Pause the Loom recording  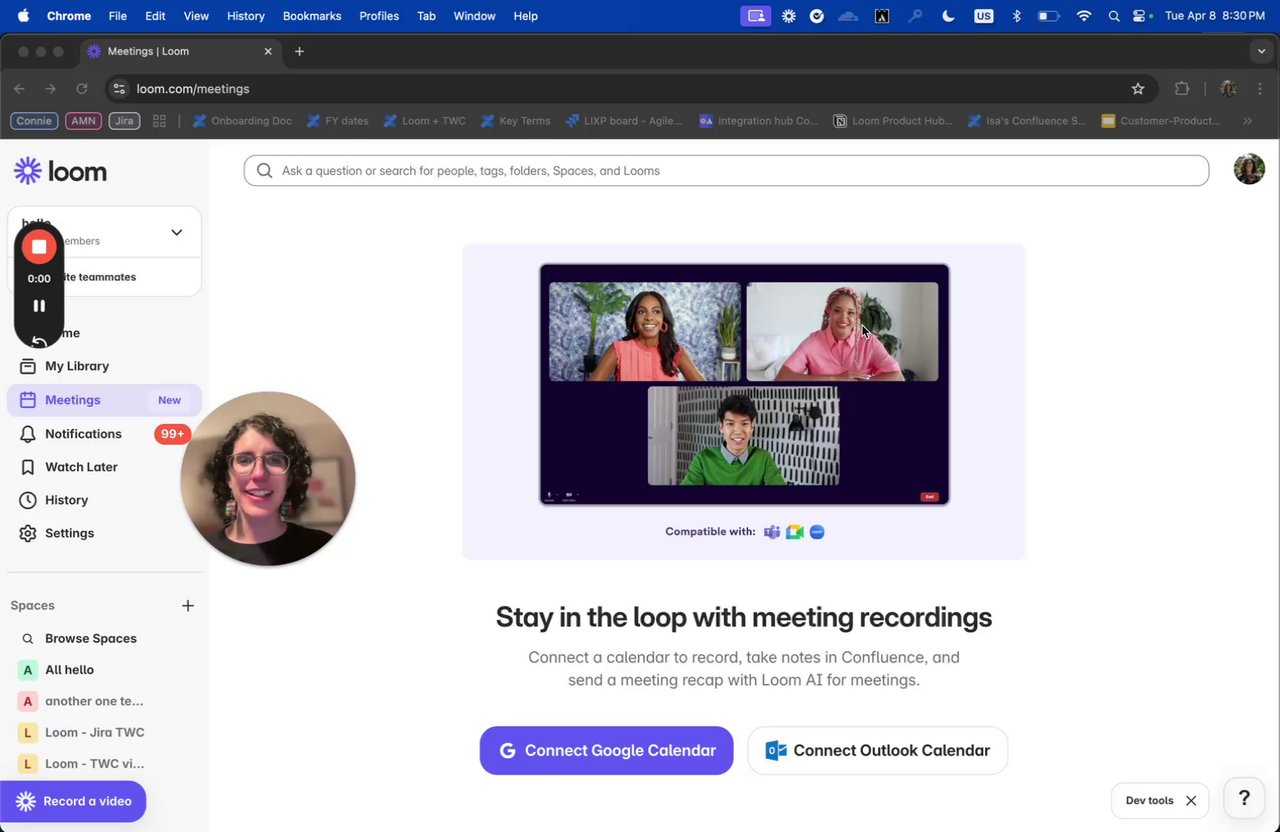(39, 306)
